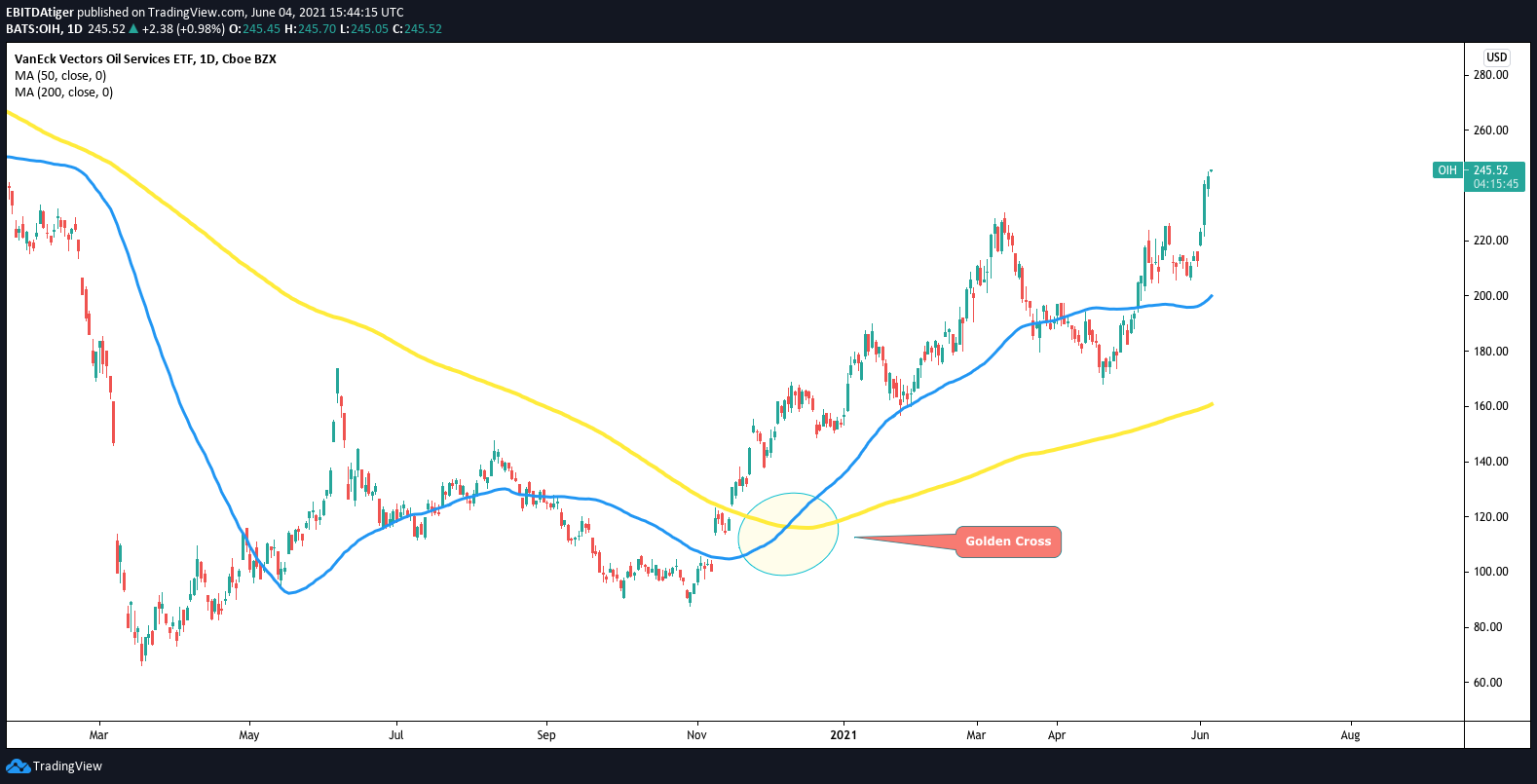Click the high value H:245.70
This screenshot has width=1537, height=784.
310,29
